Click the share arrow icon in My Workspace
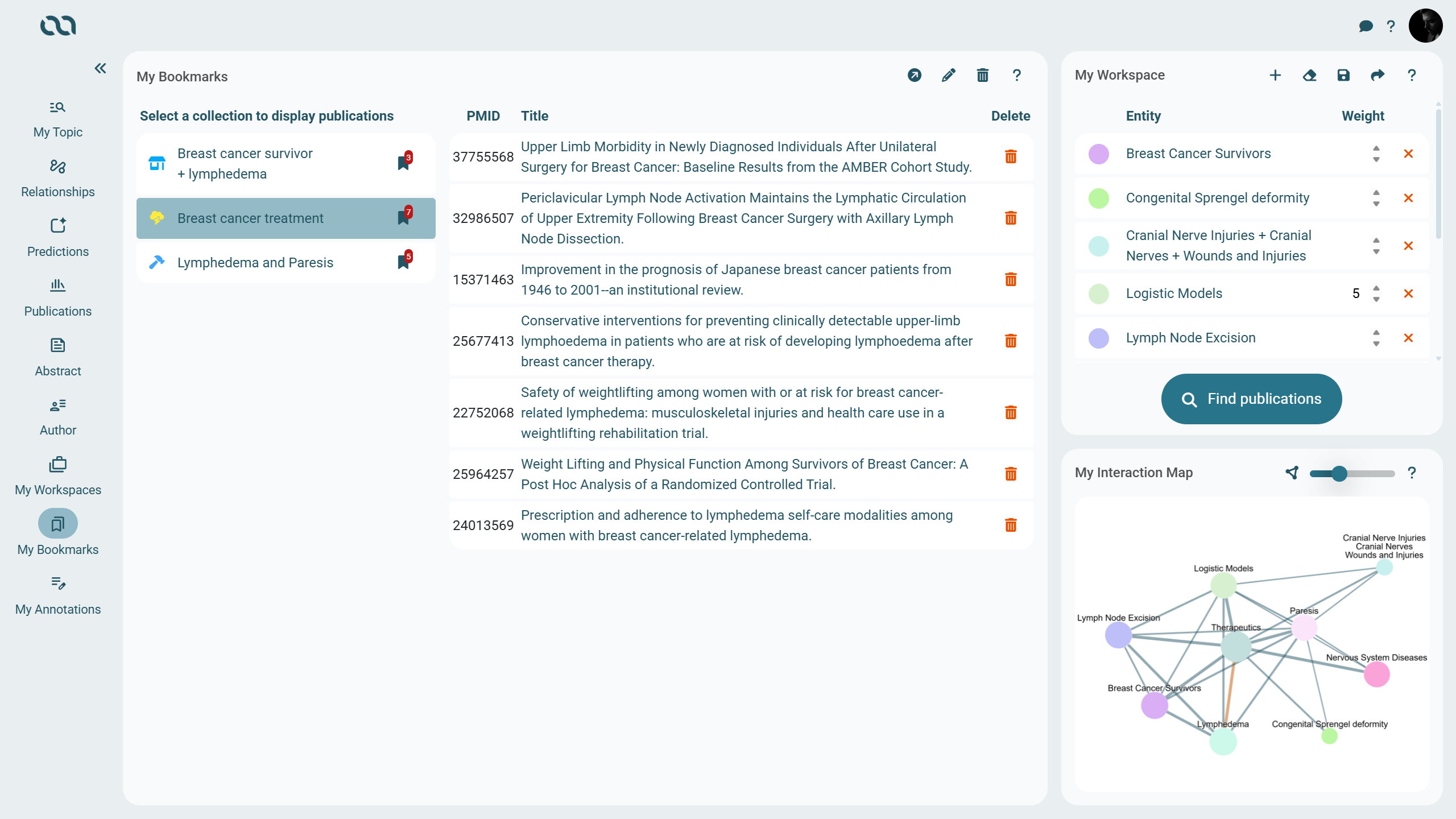Viewport: 1456px width, 819px height. click(x=1378, y=76)
